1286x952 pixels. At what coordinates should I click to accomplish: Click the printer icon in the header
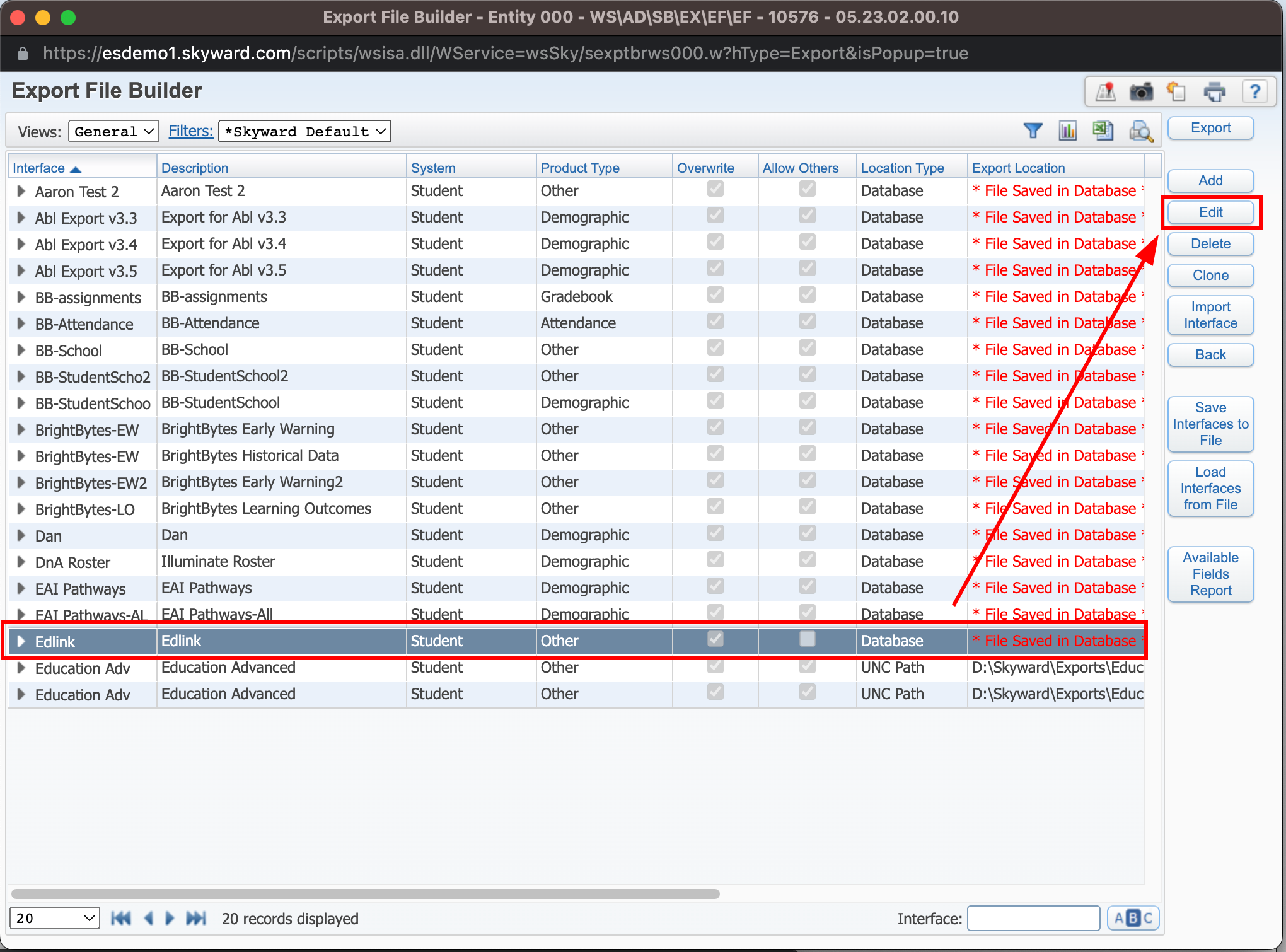(1215, 92)
